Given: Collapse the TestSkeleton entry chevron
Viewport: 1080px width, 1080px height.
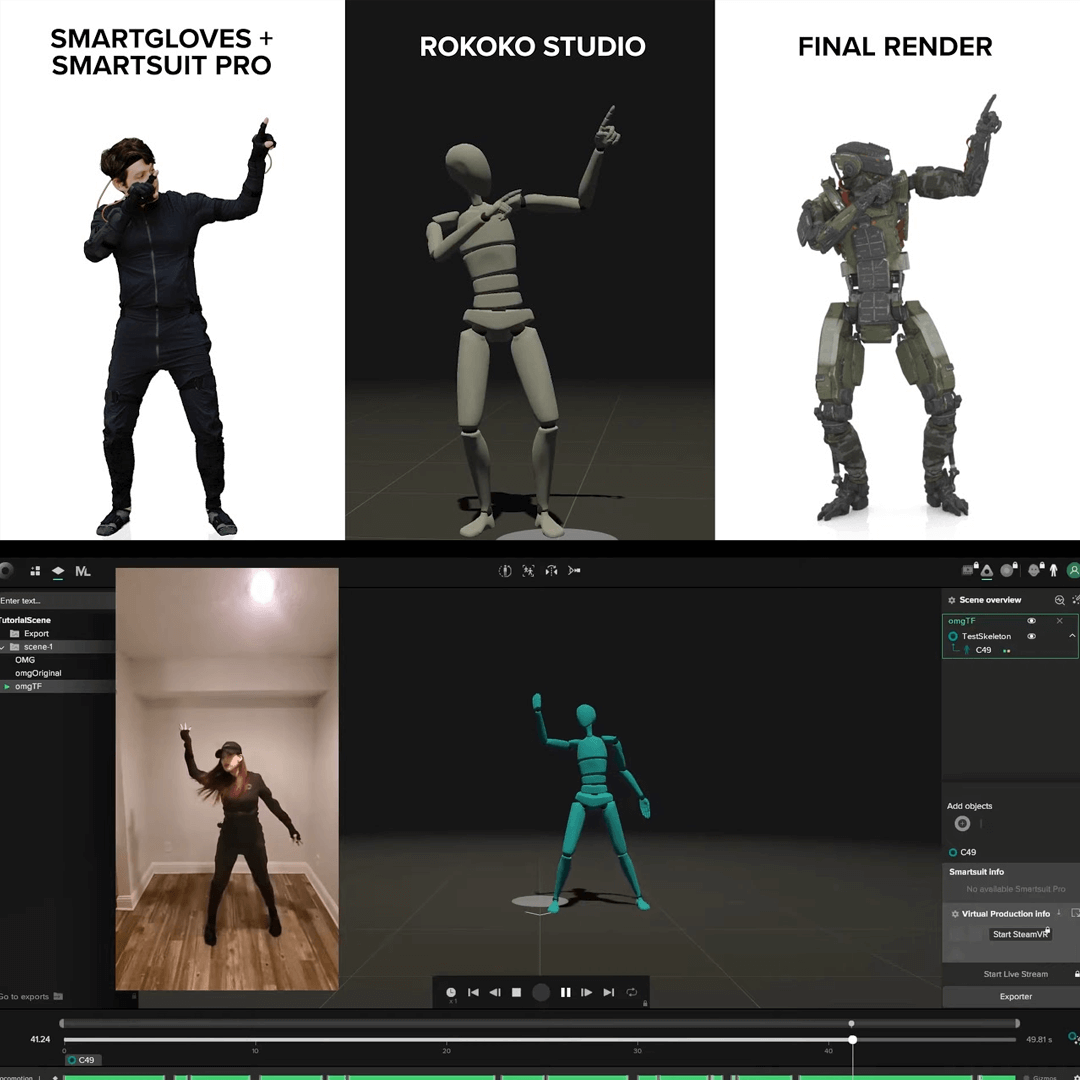Looking at the screenshot, I should coord(1072,636).
